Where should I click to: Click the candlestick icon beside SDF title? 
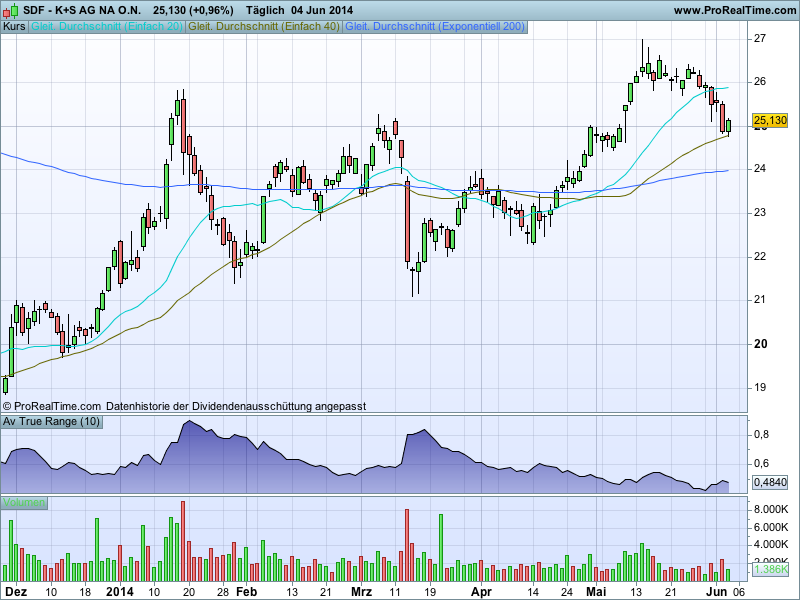(x=11, y=10)
